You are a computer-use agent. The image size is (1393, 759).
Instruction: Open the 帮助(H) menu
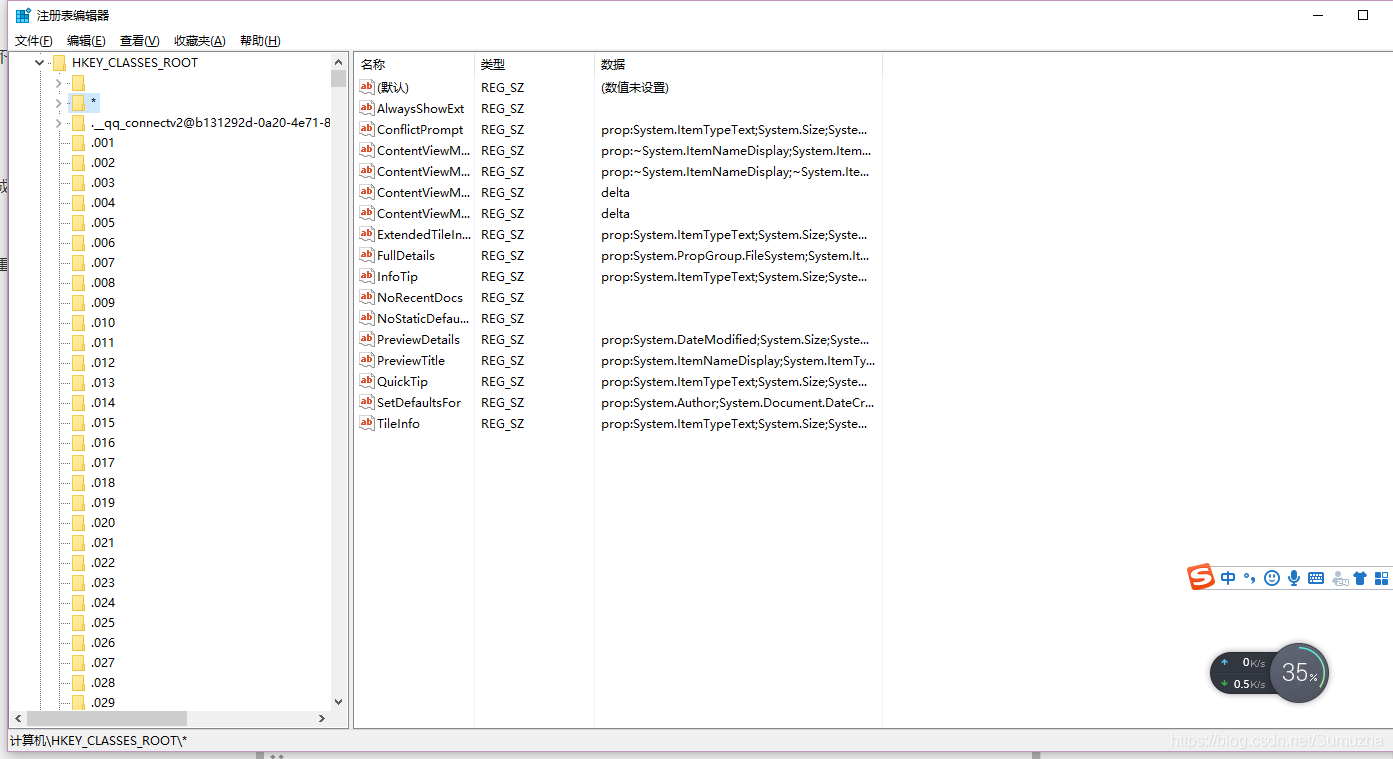tap(260, 41)
